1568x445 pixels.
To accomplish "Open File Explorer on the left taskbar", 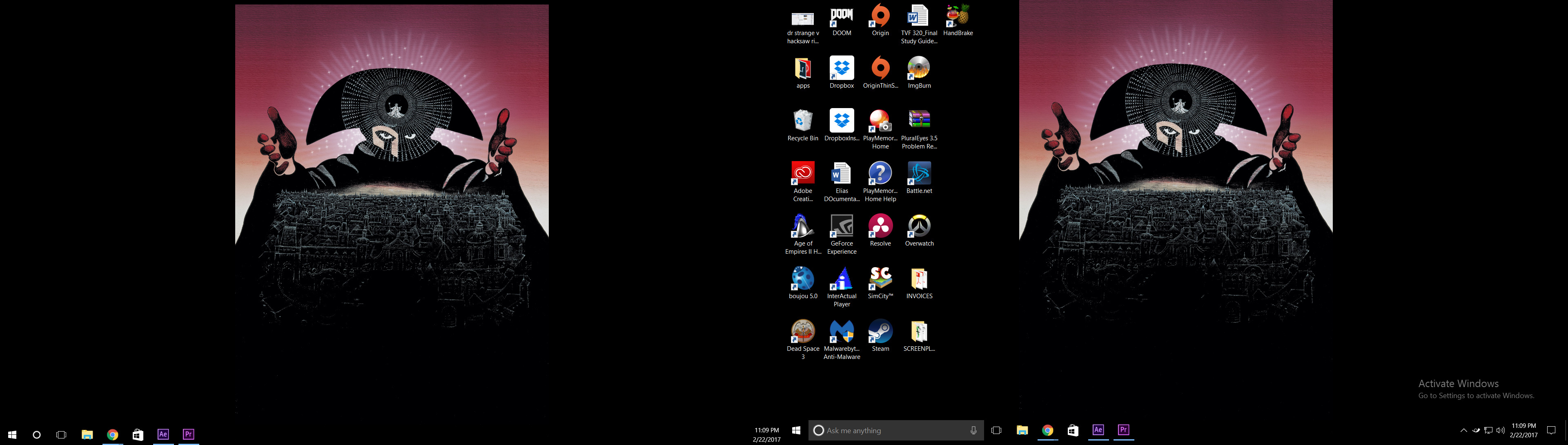I will point(87,435).
